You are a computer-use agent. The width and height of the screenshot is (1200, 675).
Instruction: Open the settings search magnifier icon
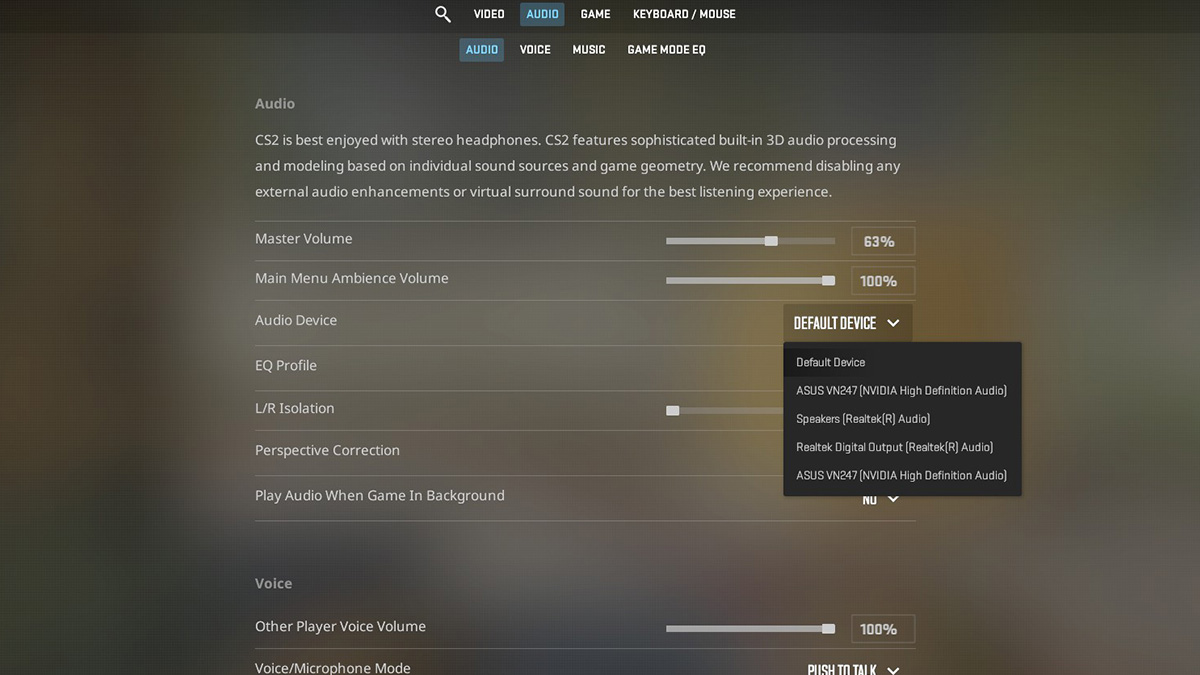click(443, 14)
